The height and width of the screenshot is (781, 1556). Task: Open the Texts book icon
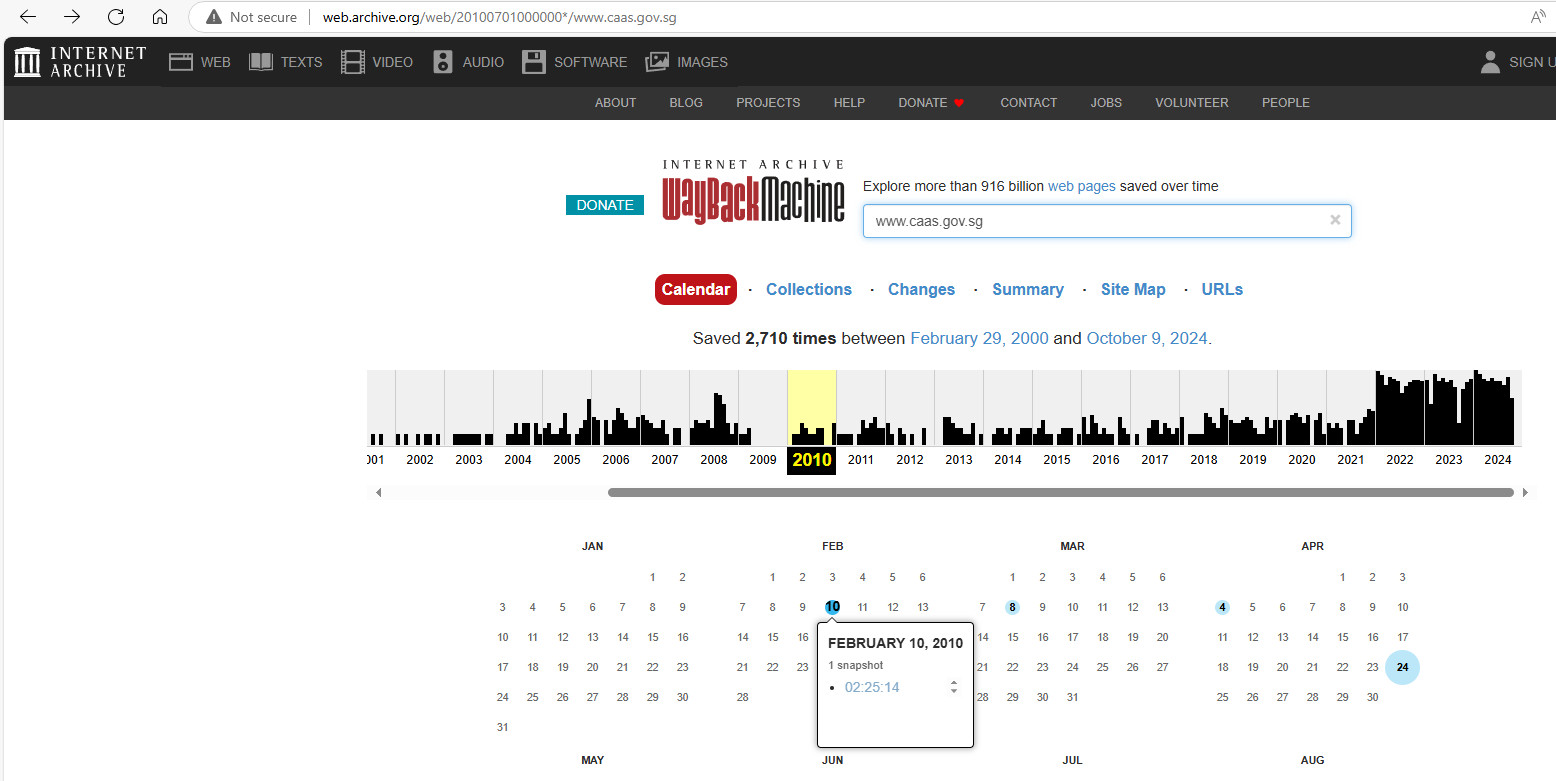[261, 62]
